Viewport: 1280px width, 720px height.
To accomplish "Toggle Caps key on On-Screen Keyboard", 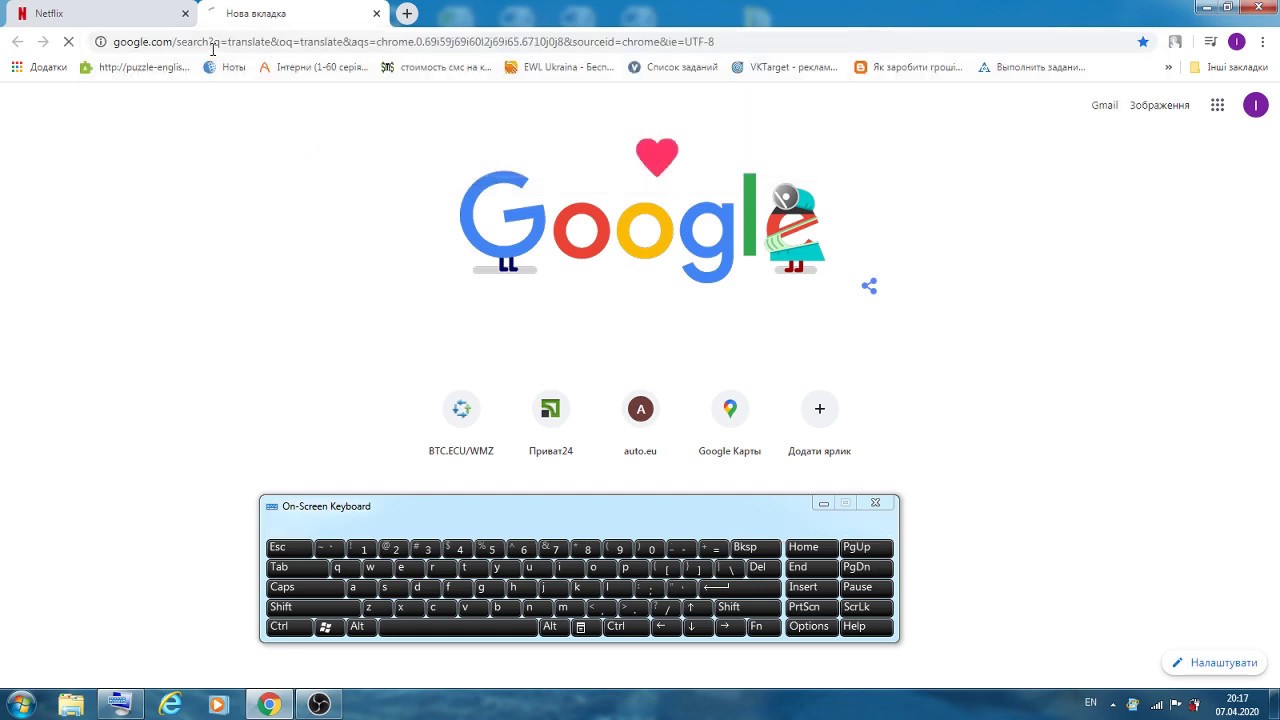I will (304, 588).
